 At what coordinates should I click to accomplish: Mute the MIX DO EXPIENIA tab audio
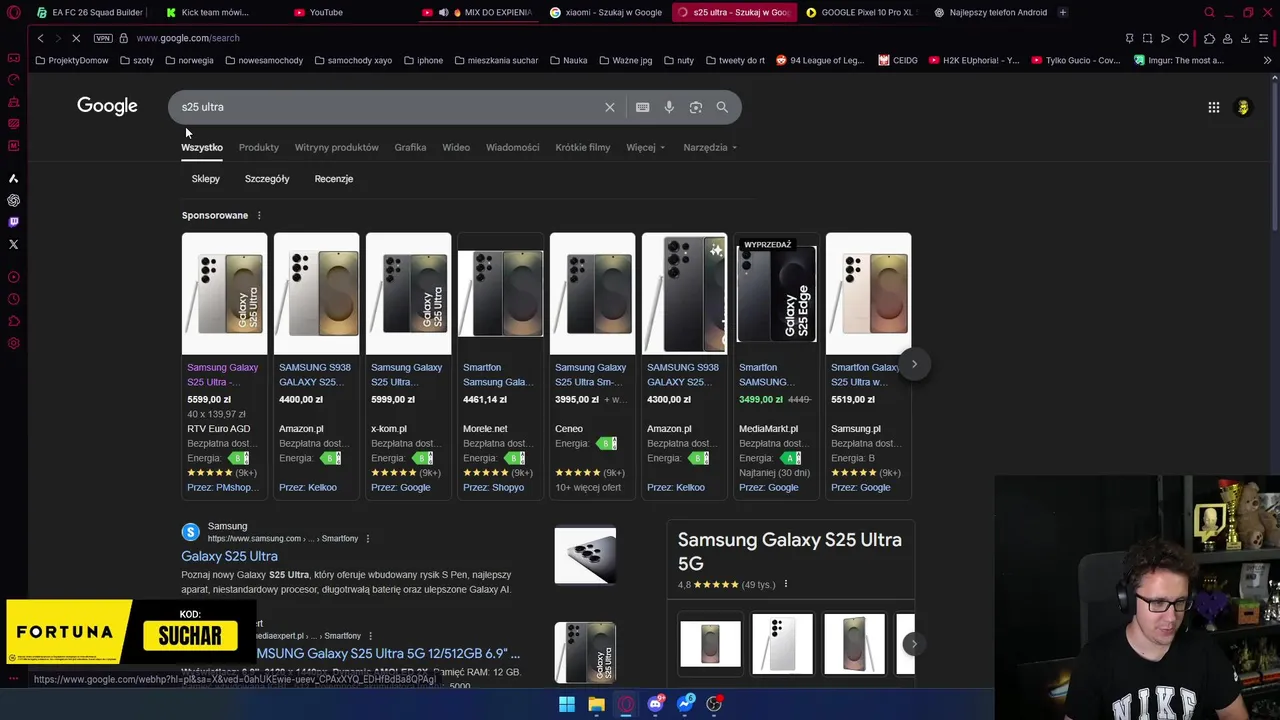point(443,12)
